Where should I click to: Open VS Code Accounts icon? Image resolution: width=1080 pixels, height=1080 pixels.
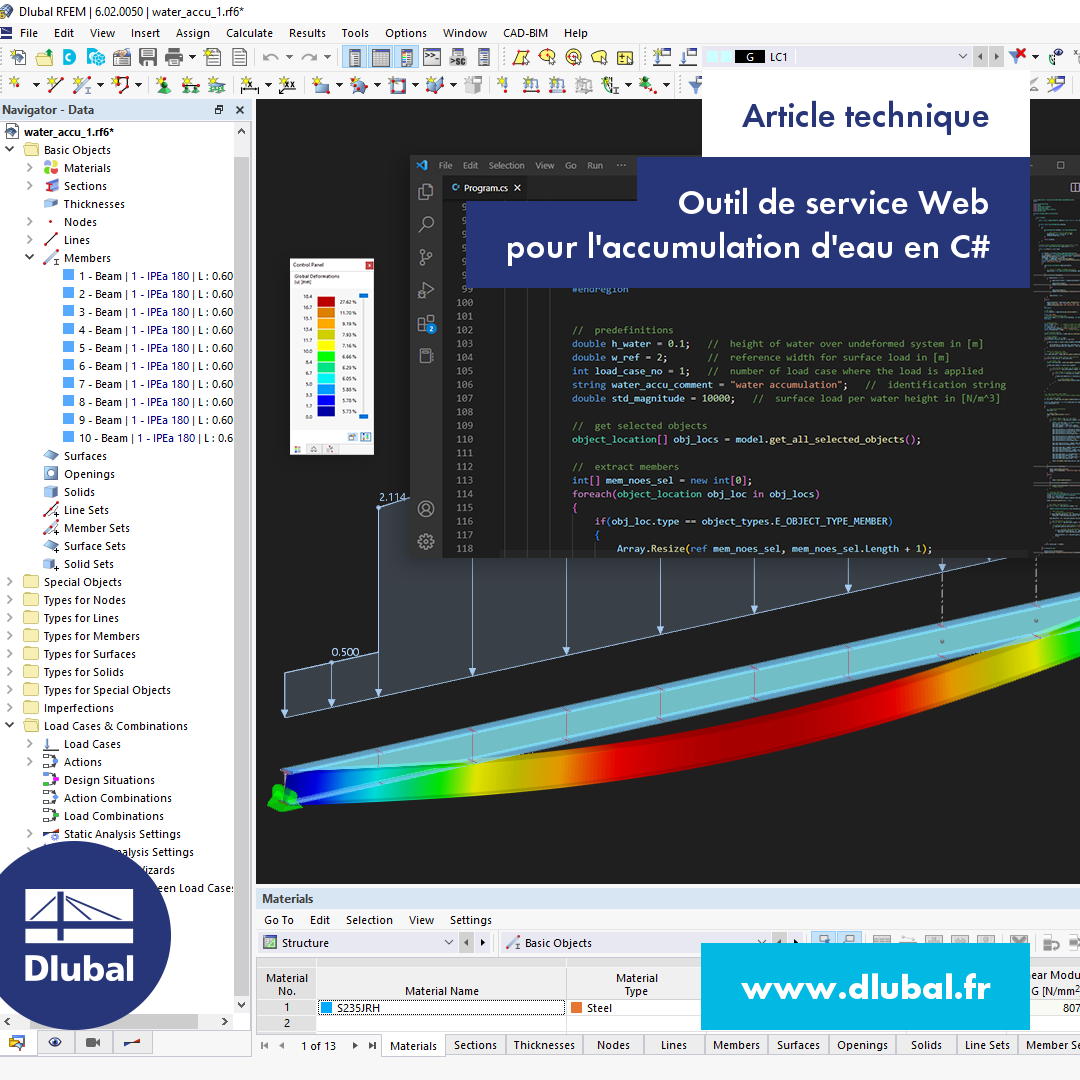(x=426, y=509)
